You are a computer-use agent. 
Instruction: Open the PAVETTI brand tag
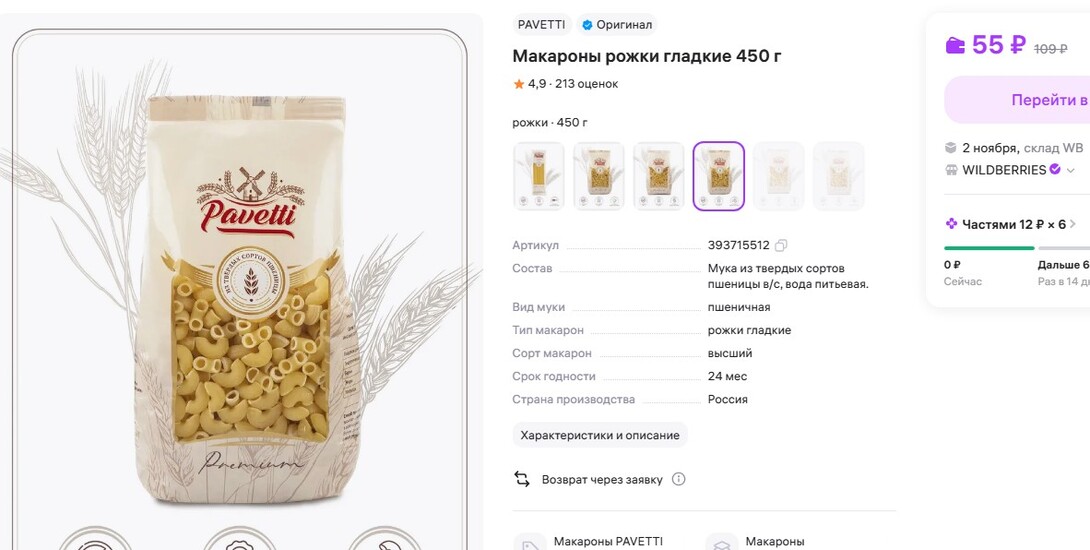pos(542,25)
